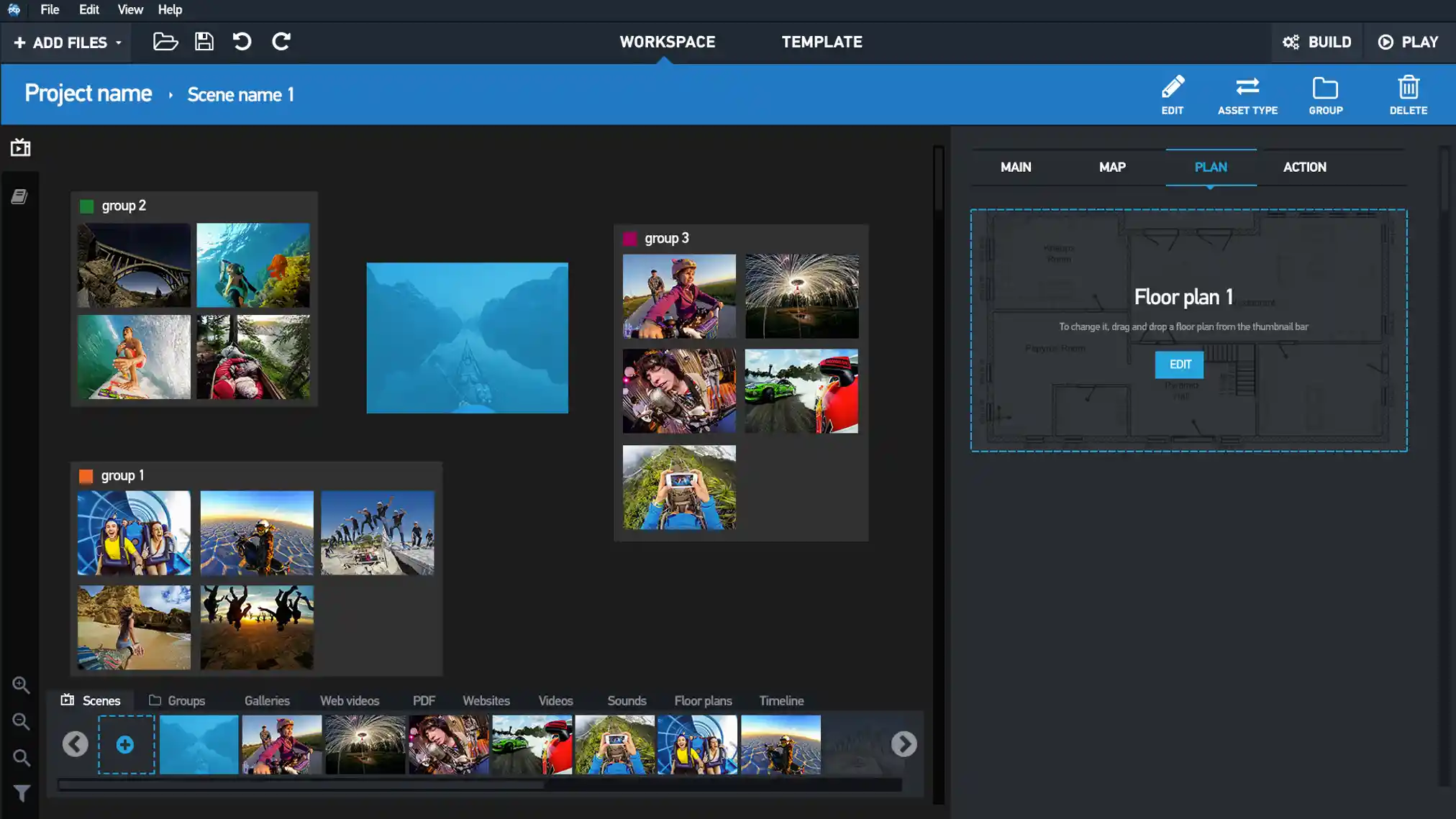Click the Play button to preview

click(x=1408, y=42)
